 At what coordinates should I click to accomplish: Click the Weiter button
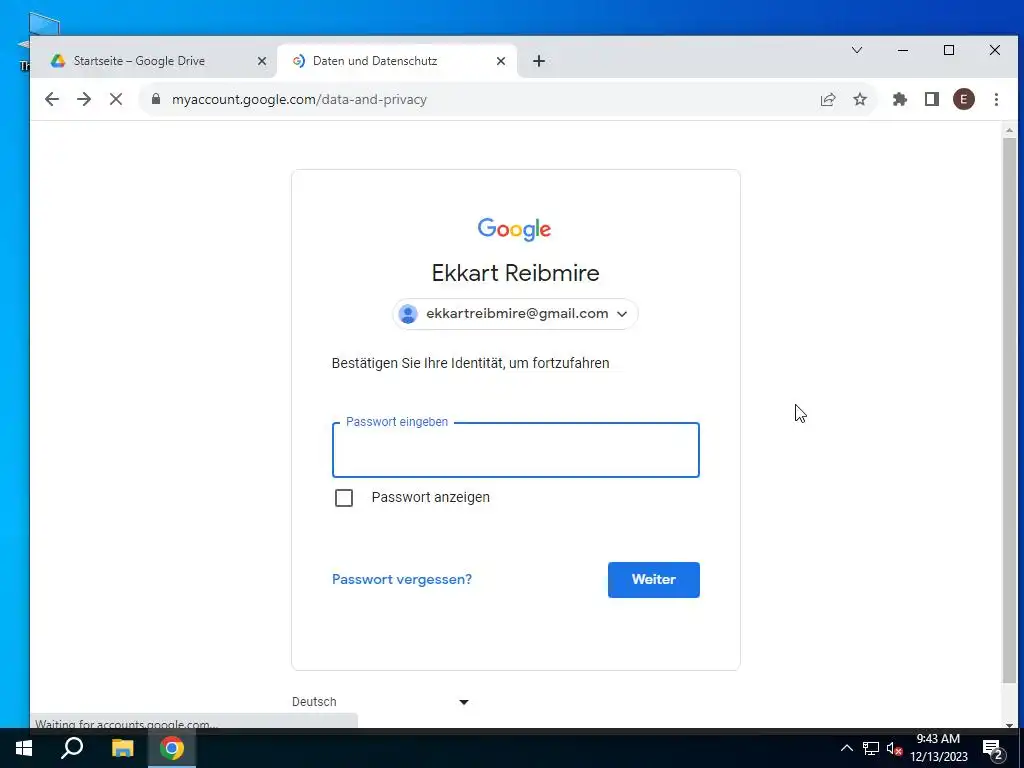coord(654,580)
